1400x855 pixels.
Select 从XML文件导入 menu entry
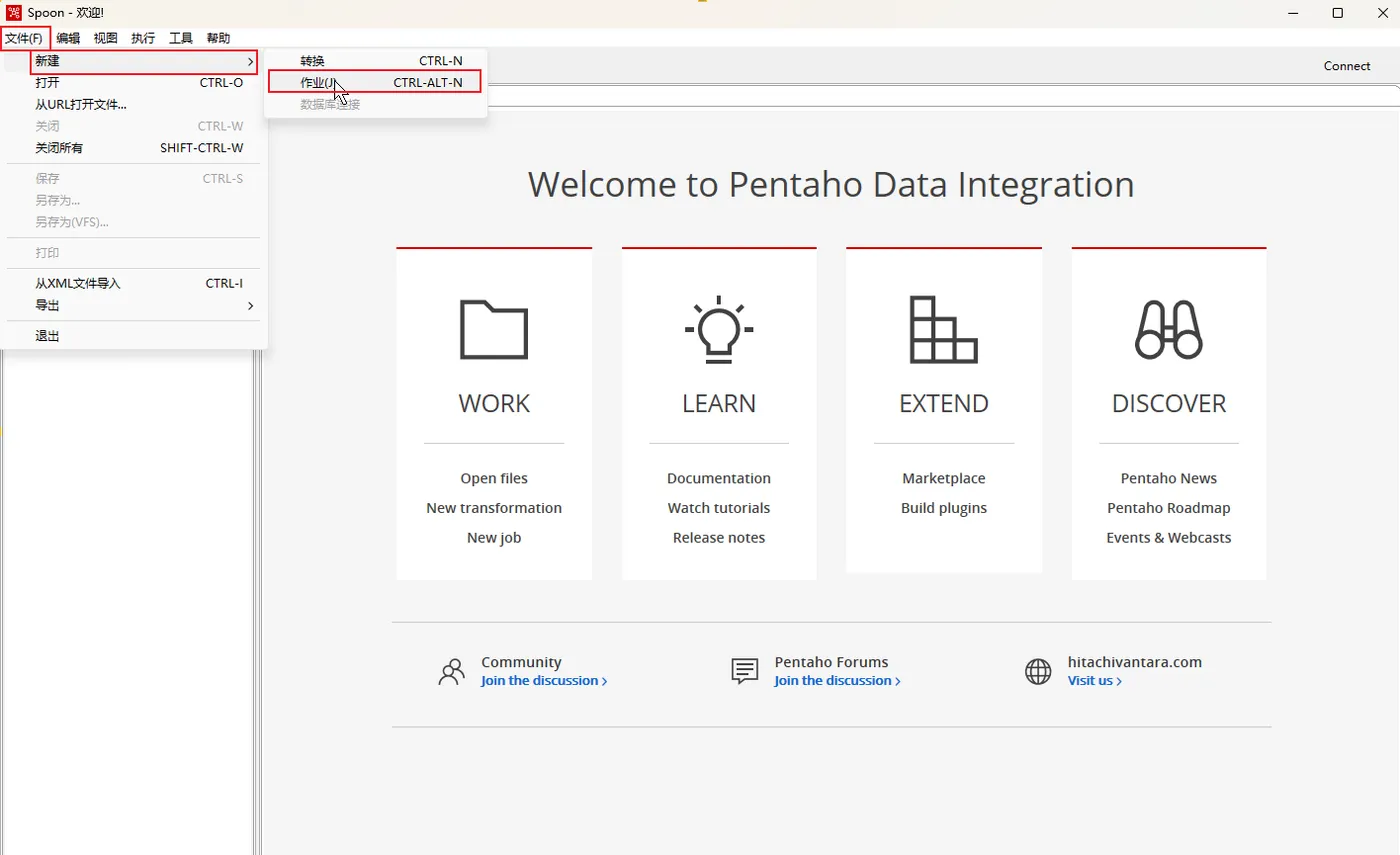tap(134, 283)
